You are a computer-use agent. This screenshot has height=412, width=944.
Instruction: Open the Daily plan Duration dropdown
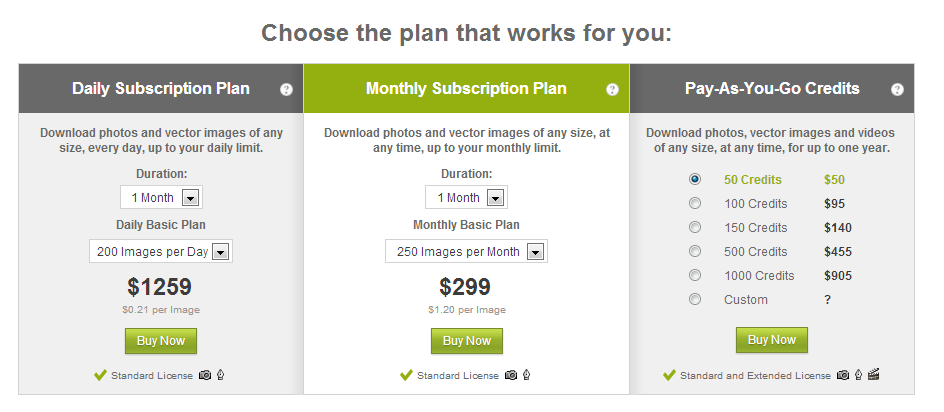(161, 198)
